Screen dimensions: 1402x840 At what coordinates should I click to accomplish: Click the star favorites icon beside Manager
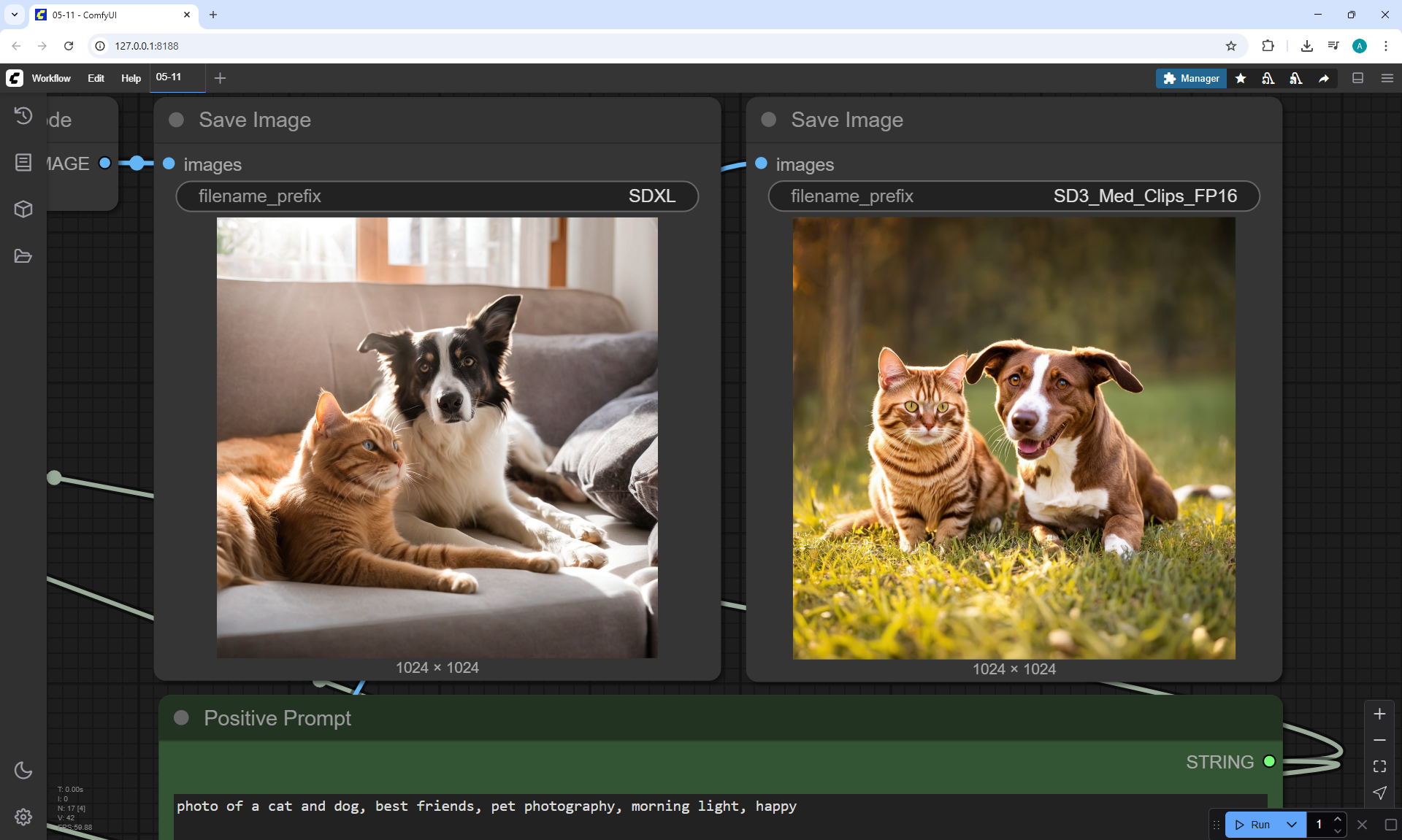coord(1241,78)
